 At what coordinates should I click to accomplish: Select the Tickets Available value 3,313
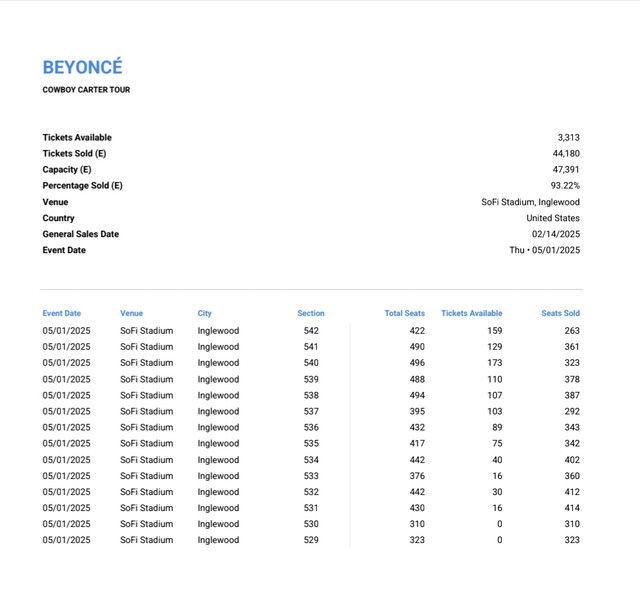(x=569, y=138)
